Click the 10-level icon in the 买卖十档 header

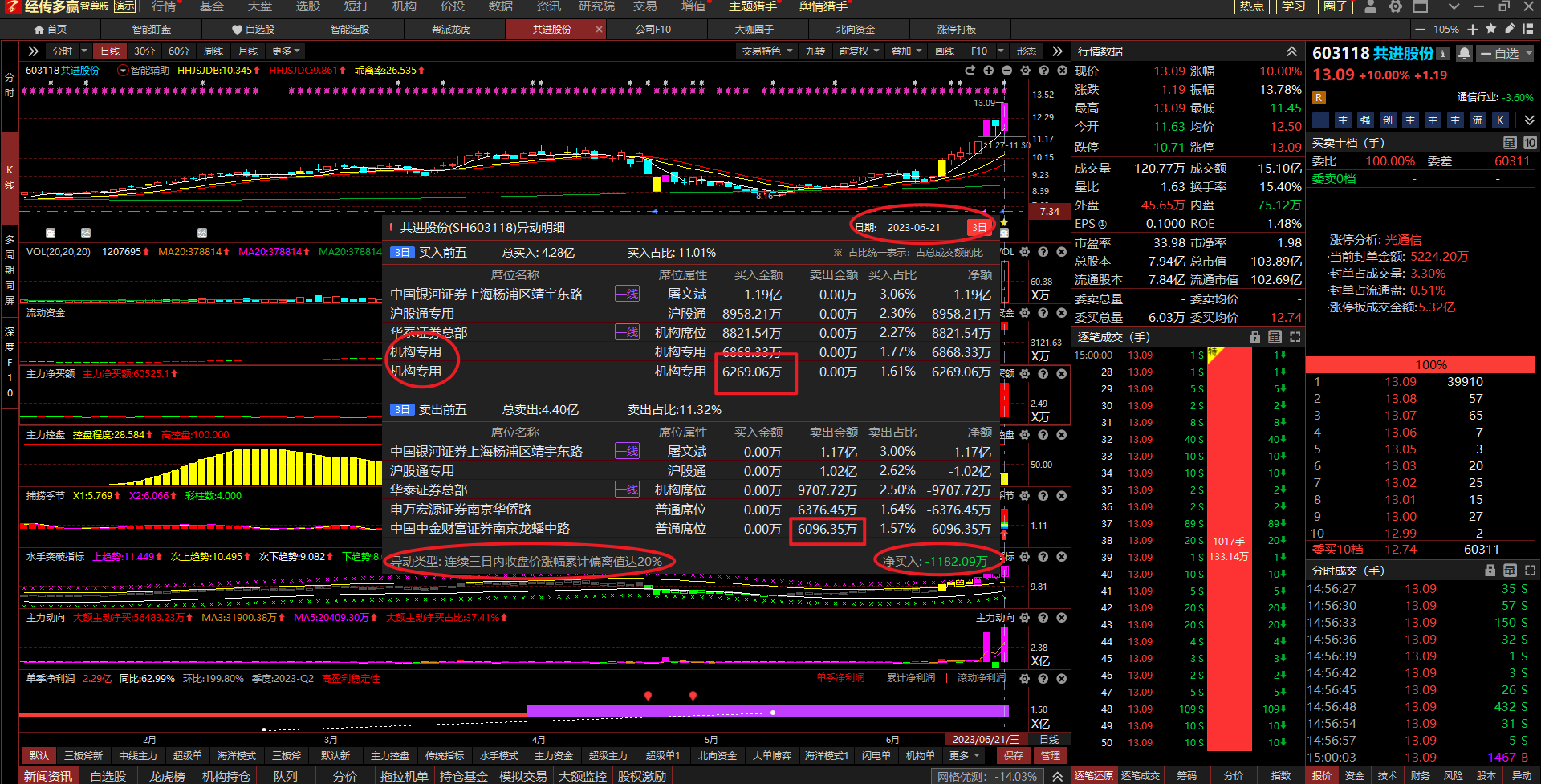point(1530,143)
